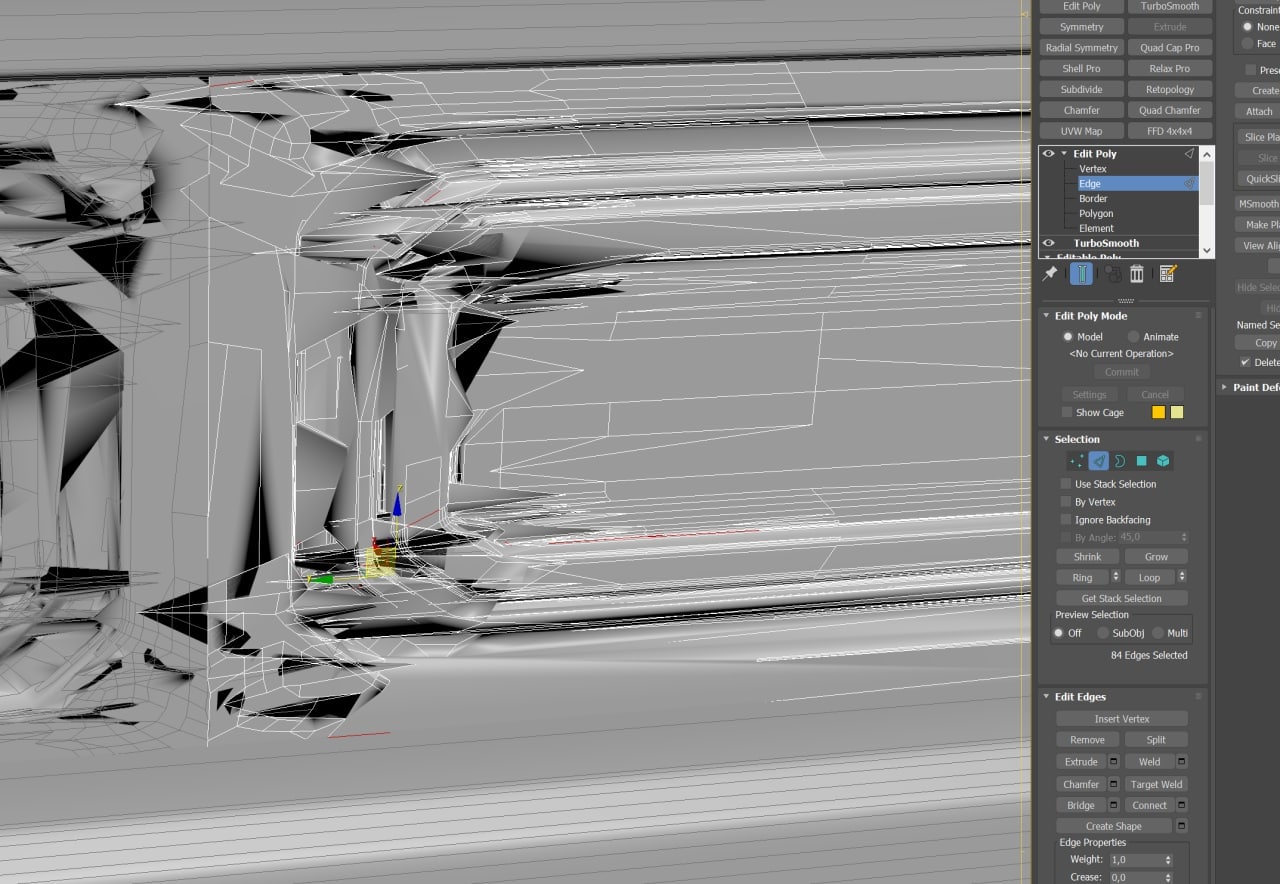Select the Animate radio button
This screenshot has width=1280, height=884.
point(1133,337)
